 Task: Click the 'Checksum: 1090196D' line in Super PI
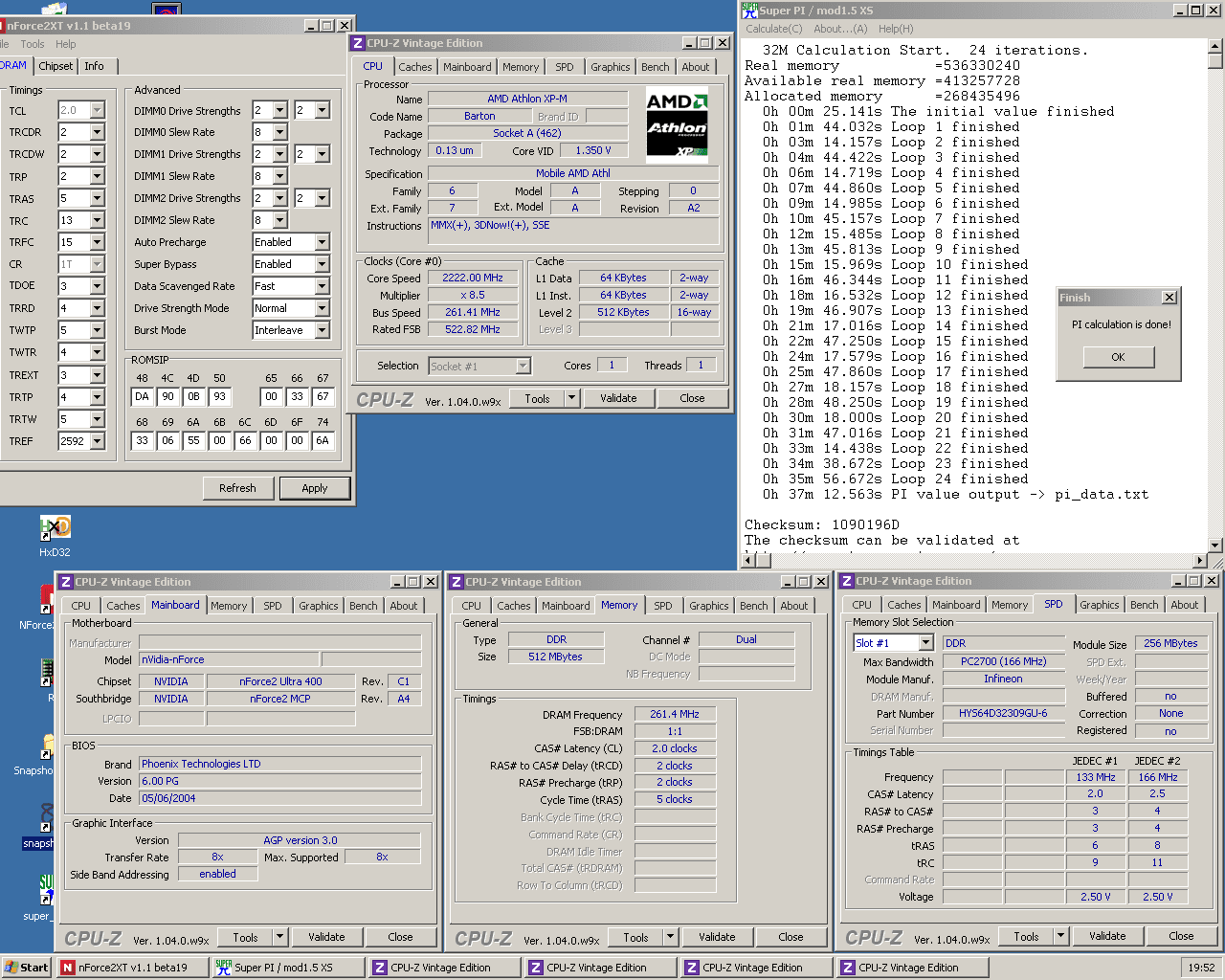pos(822,524)
